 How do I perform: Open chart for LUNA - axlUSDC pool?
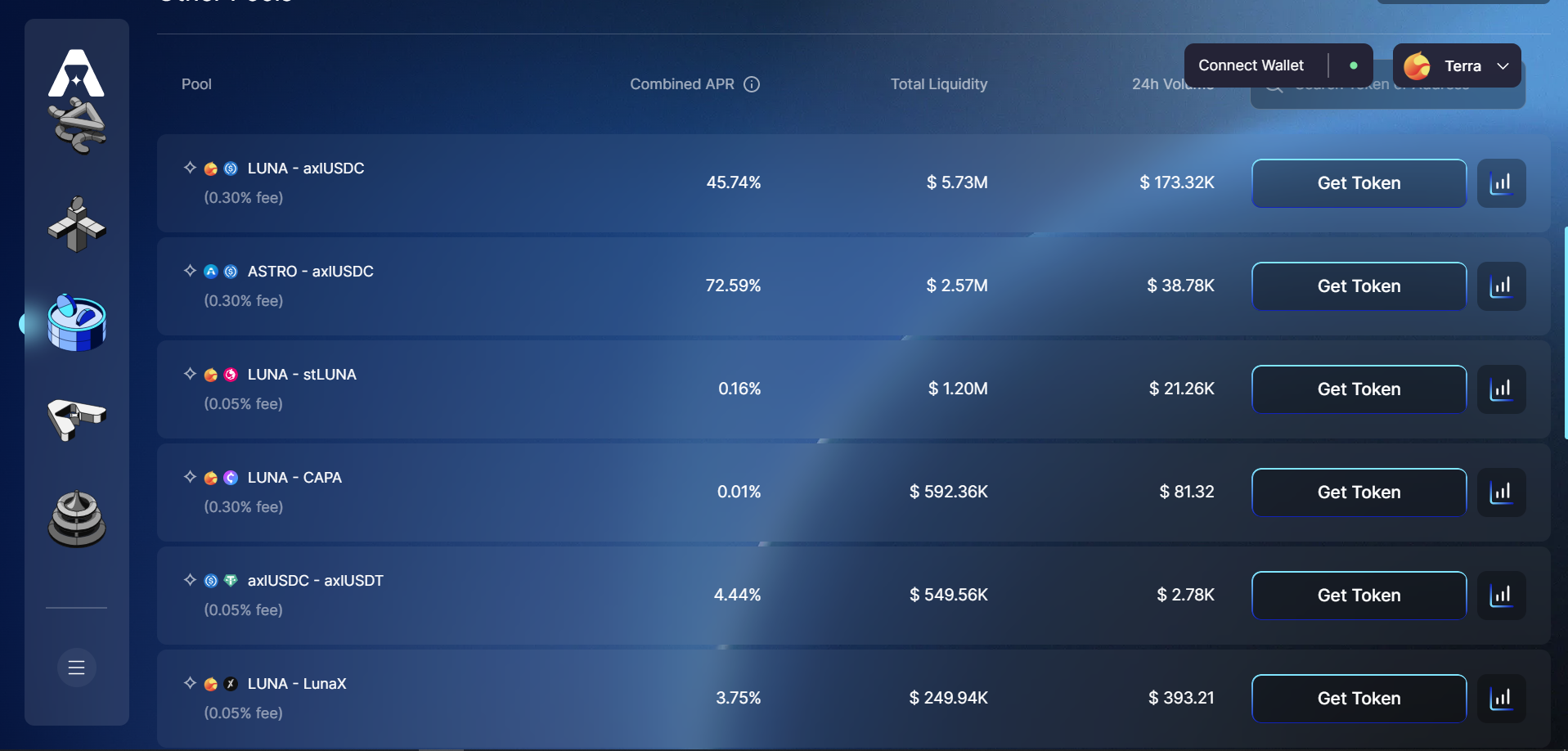(x=1501, y=183)
